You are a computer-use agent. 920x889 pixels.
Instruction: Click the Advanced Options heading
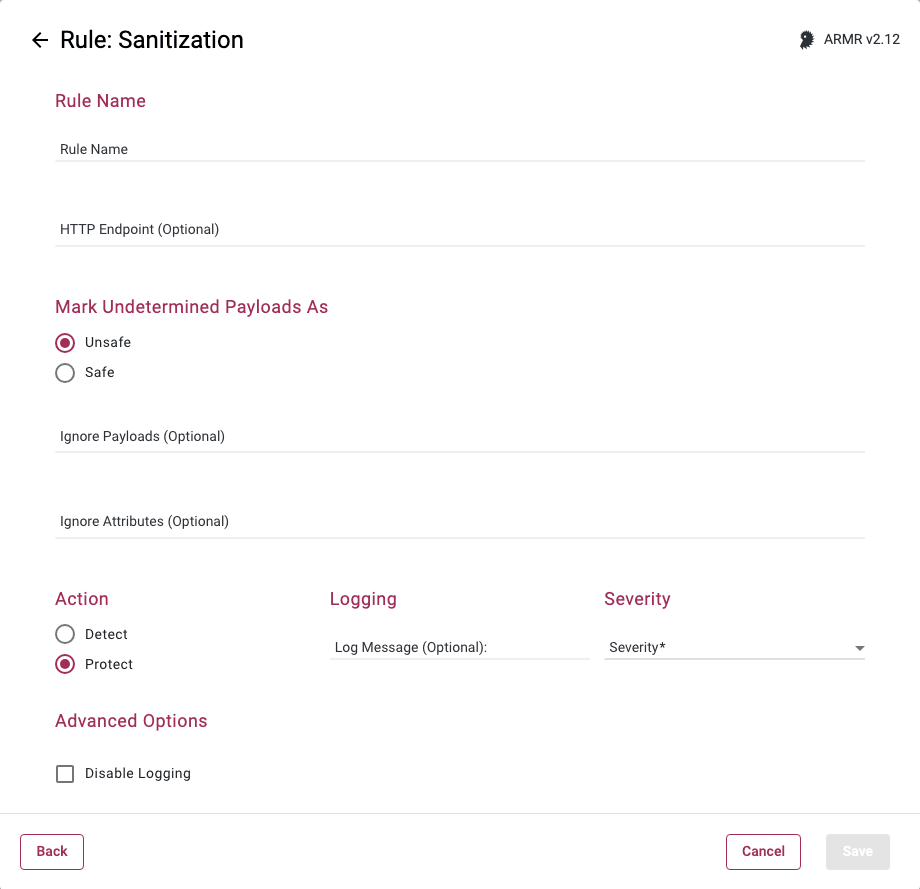coord(131,722)
